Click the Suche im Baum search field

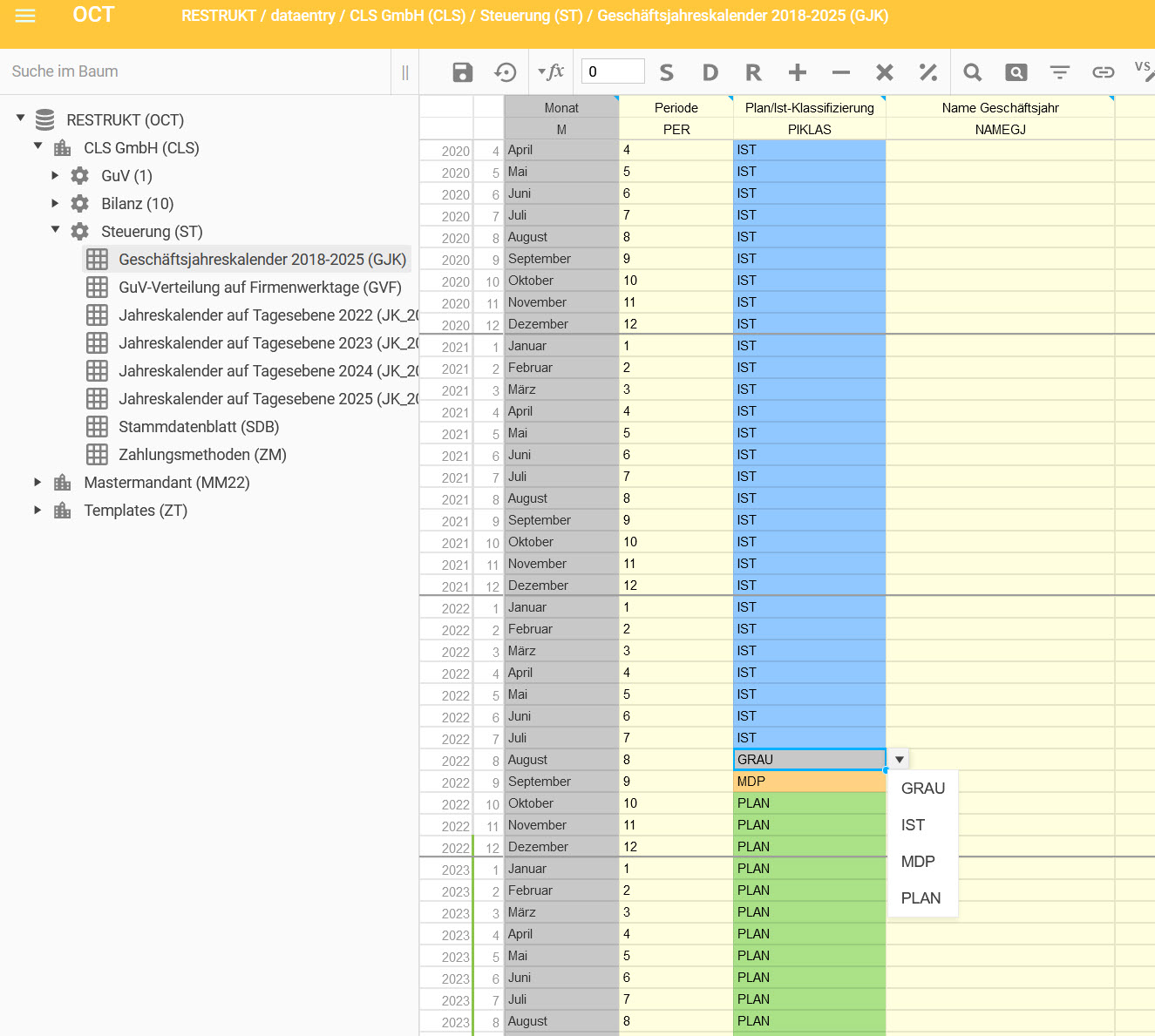(x=196, y=71)
